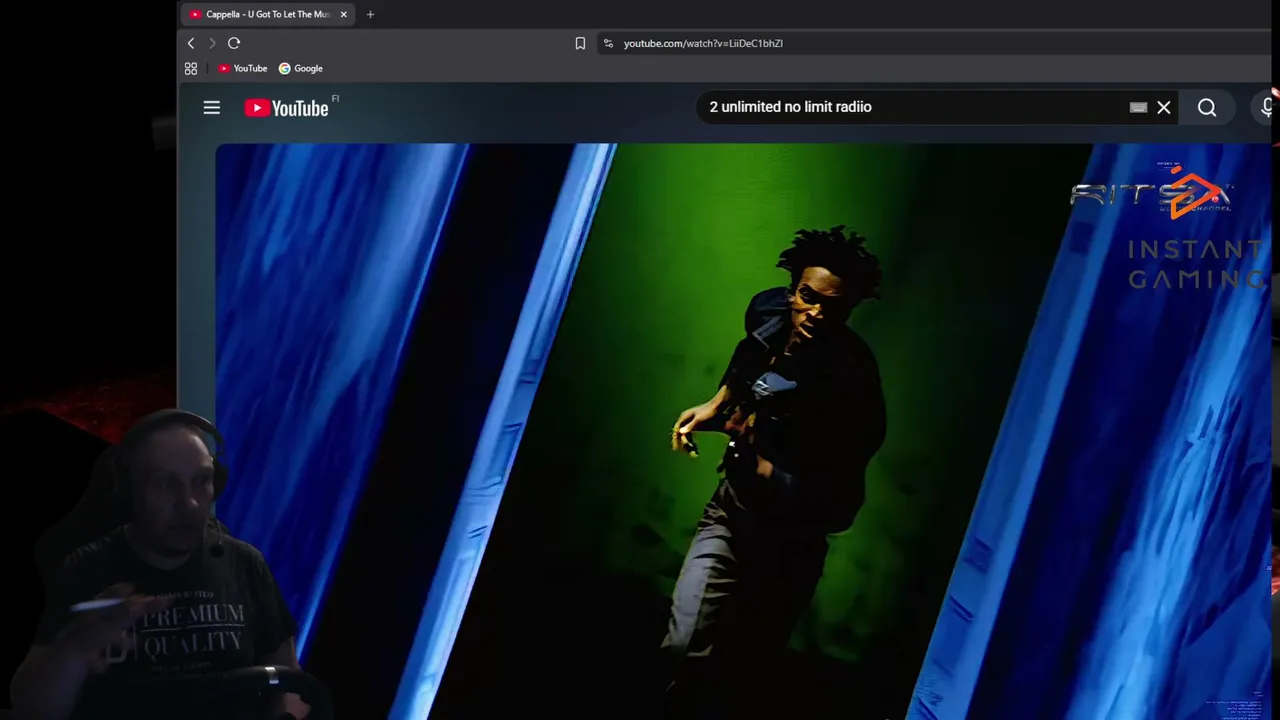Open the on-screen keyboard icon in search
Screen dimensions: 1280x720
click(1138, 107)
